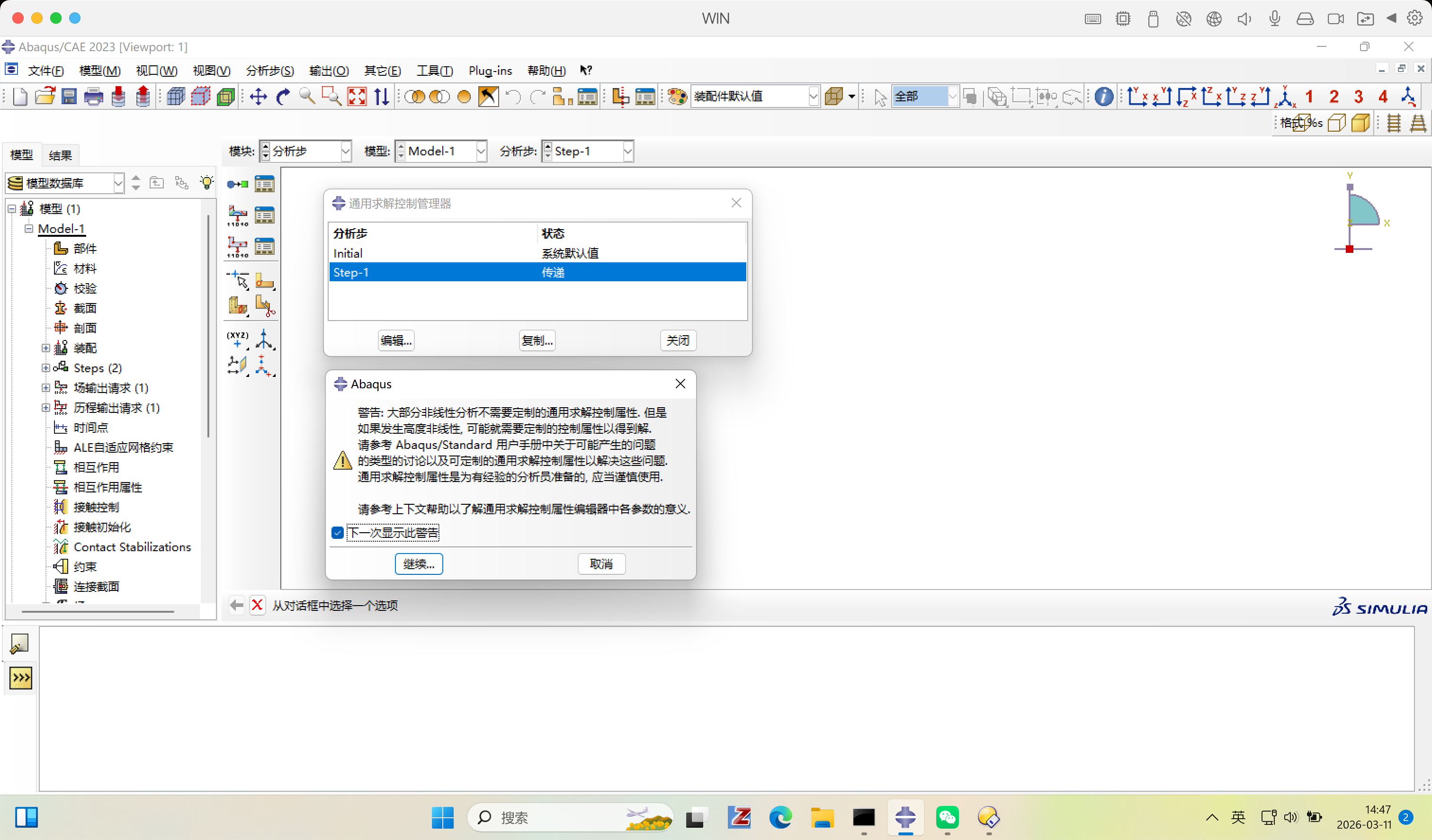Select the 接触控制 item in the model tree

pyautogui.click(x=96, y=507)
